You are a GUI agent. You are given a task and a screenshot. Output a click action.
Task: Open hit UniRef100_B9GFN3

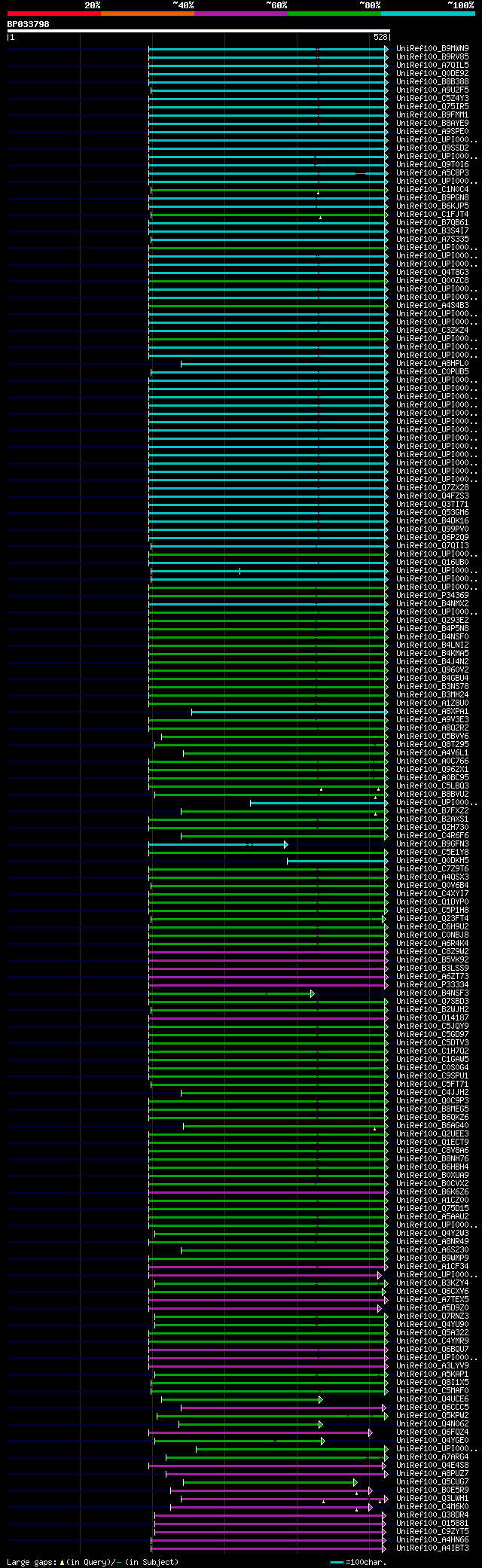pyautogui.click(x=432, y=843)
